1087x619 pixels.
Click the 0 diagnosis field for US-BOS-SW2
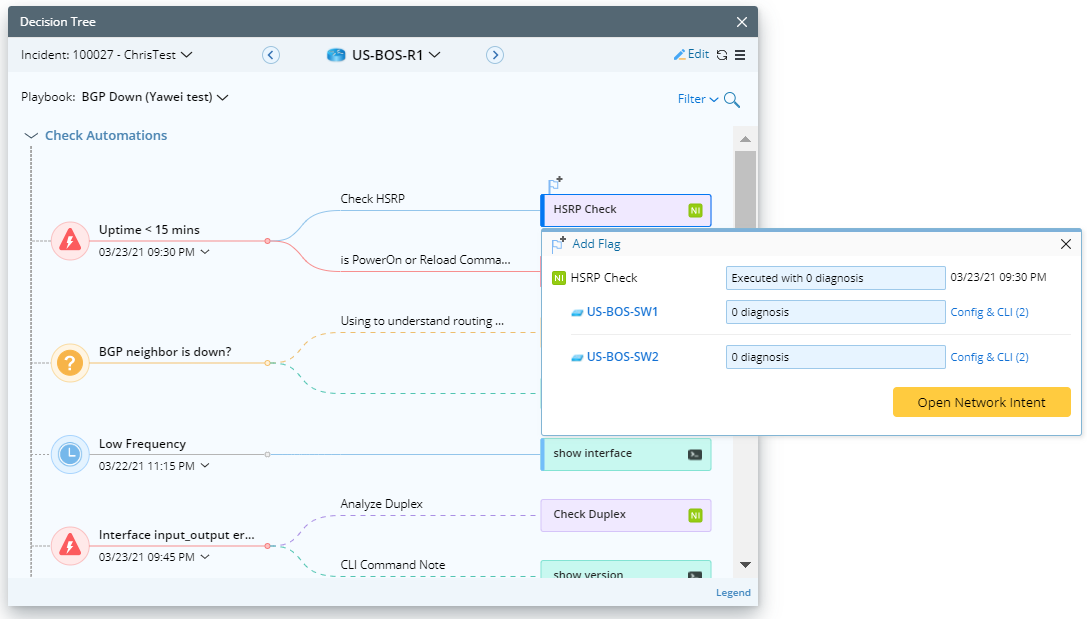tap(835, 357)
